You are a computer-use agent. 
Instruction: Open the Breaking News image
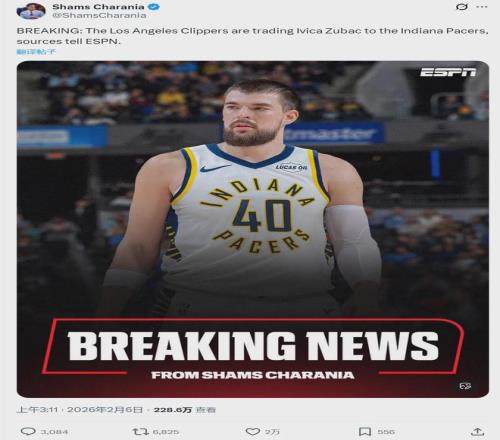click(x=253, y=229)
